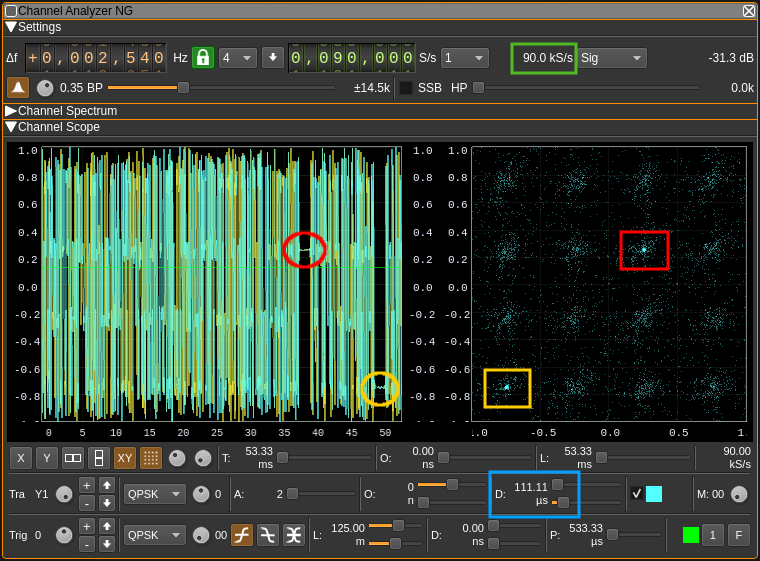
Task: Open the PLL order dropdown showing 4
Action: coord(238,58)
